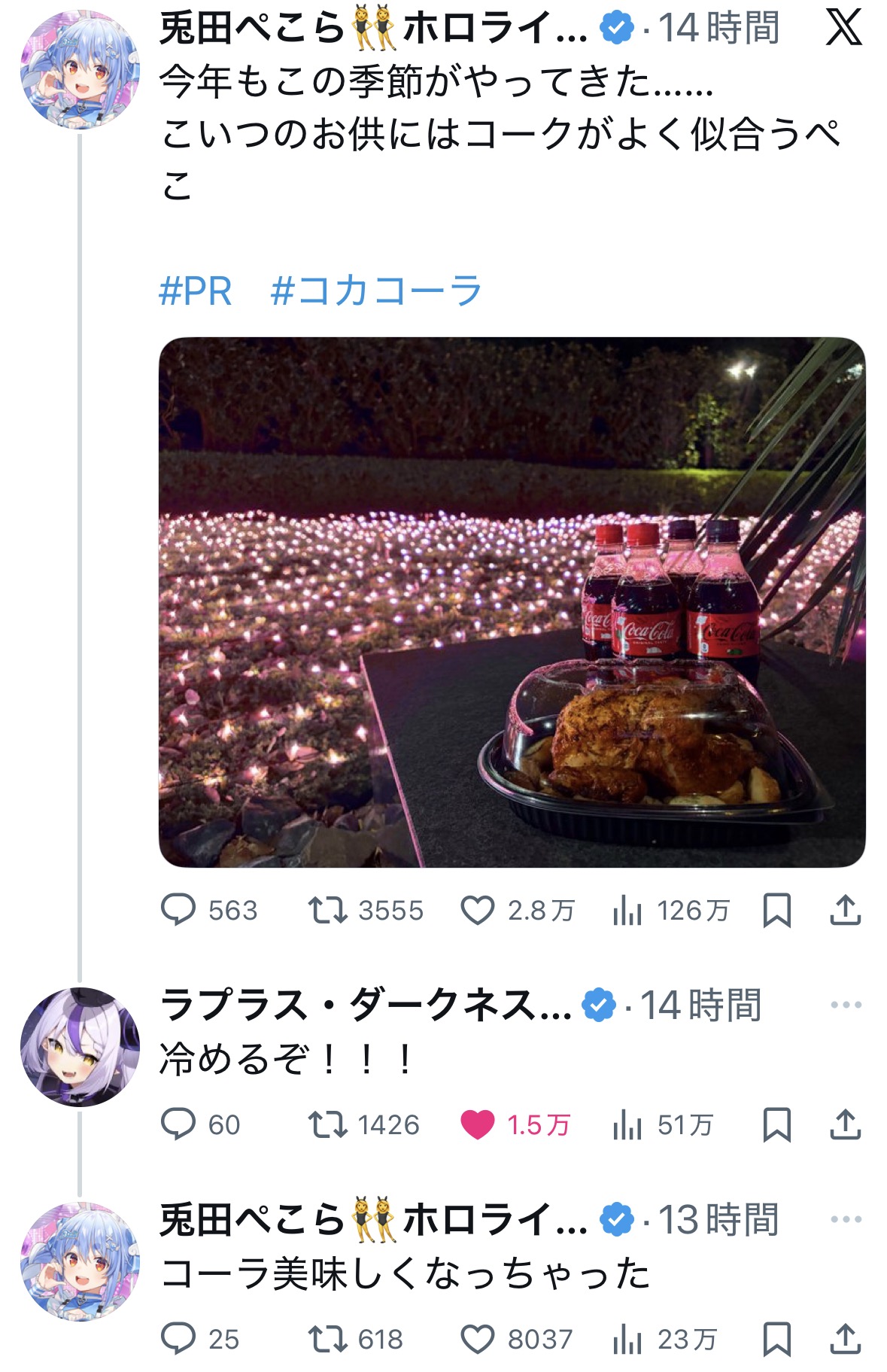The image size is (887, 1372).
Task: Open more options on the 13時間 post
Action: point(846,1219)
